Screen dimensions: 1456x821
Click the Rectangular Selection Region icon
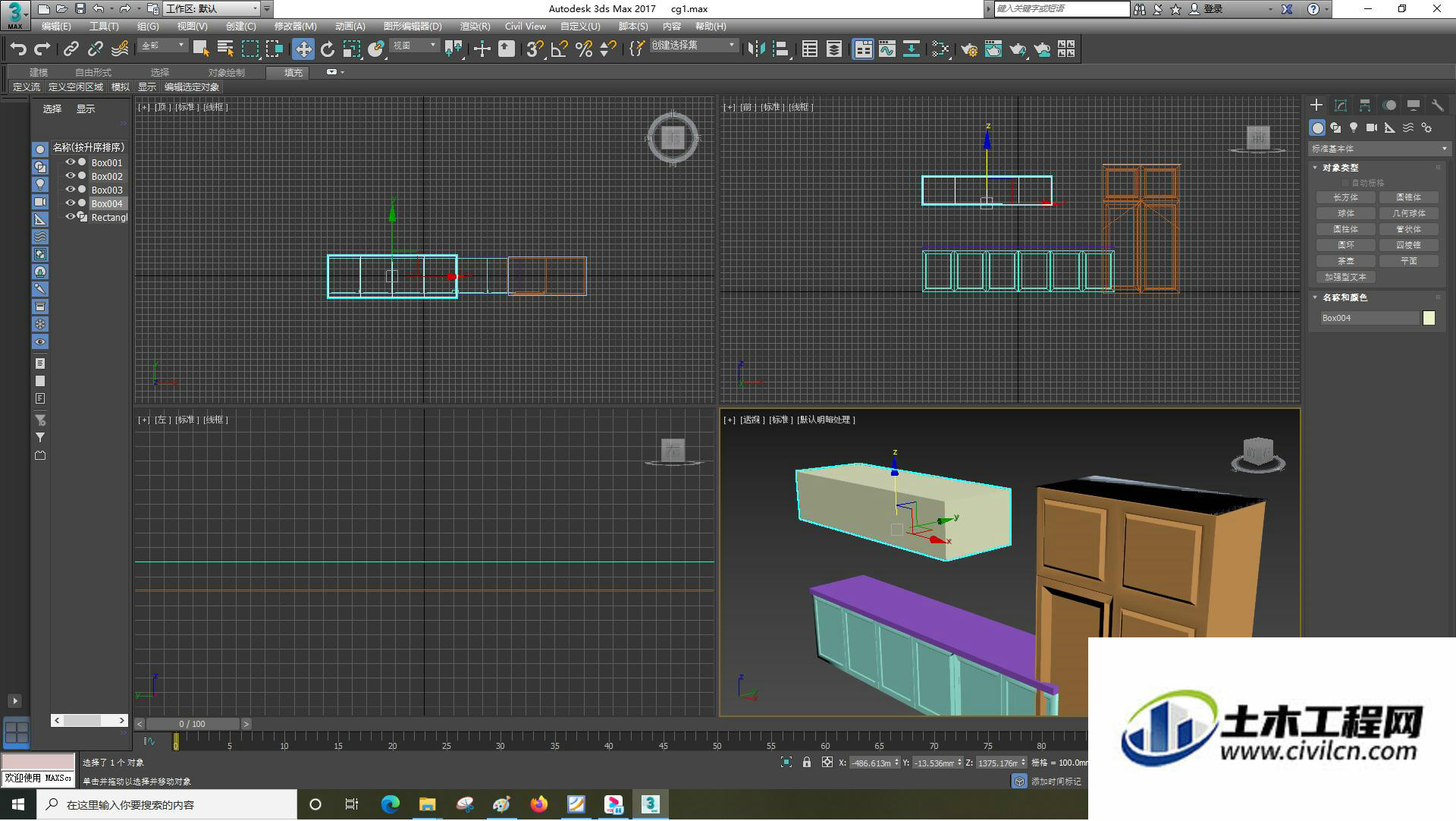pyautogui.click(x=250, y=49)
